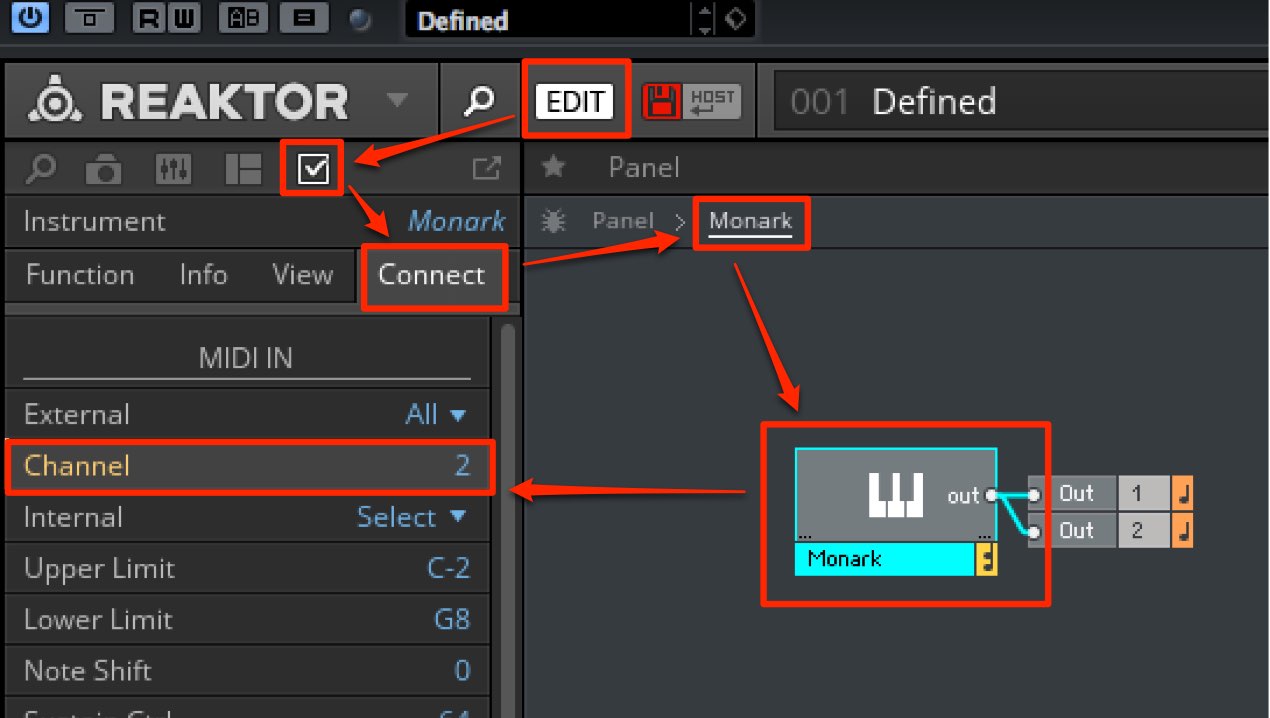Open the panelsets layout tab
The width and height of the screenshot is (1270, 718).
click(x=243, y=170)
